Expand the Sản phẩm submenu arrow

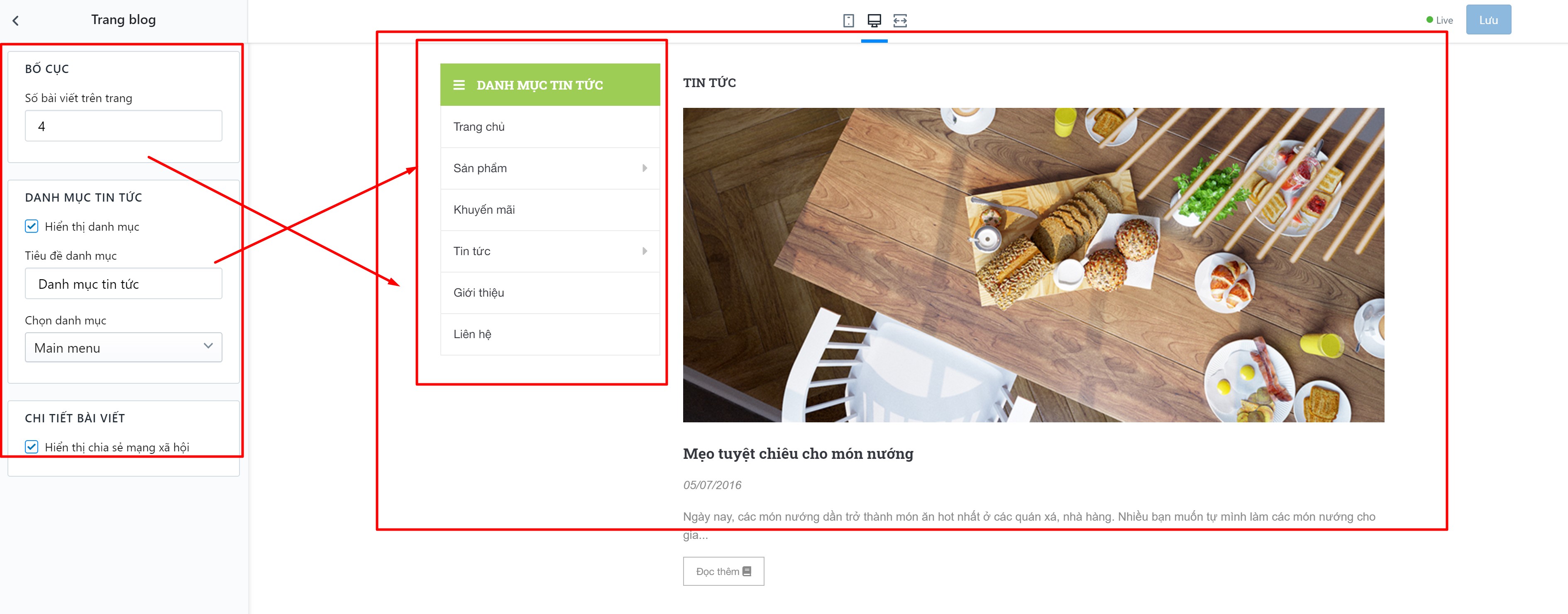[x=645, y=168]
